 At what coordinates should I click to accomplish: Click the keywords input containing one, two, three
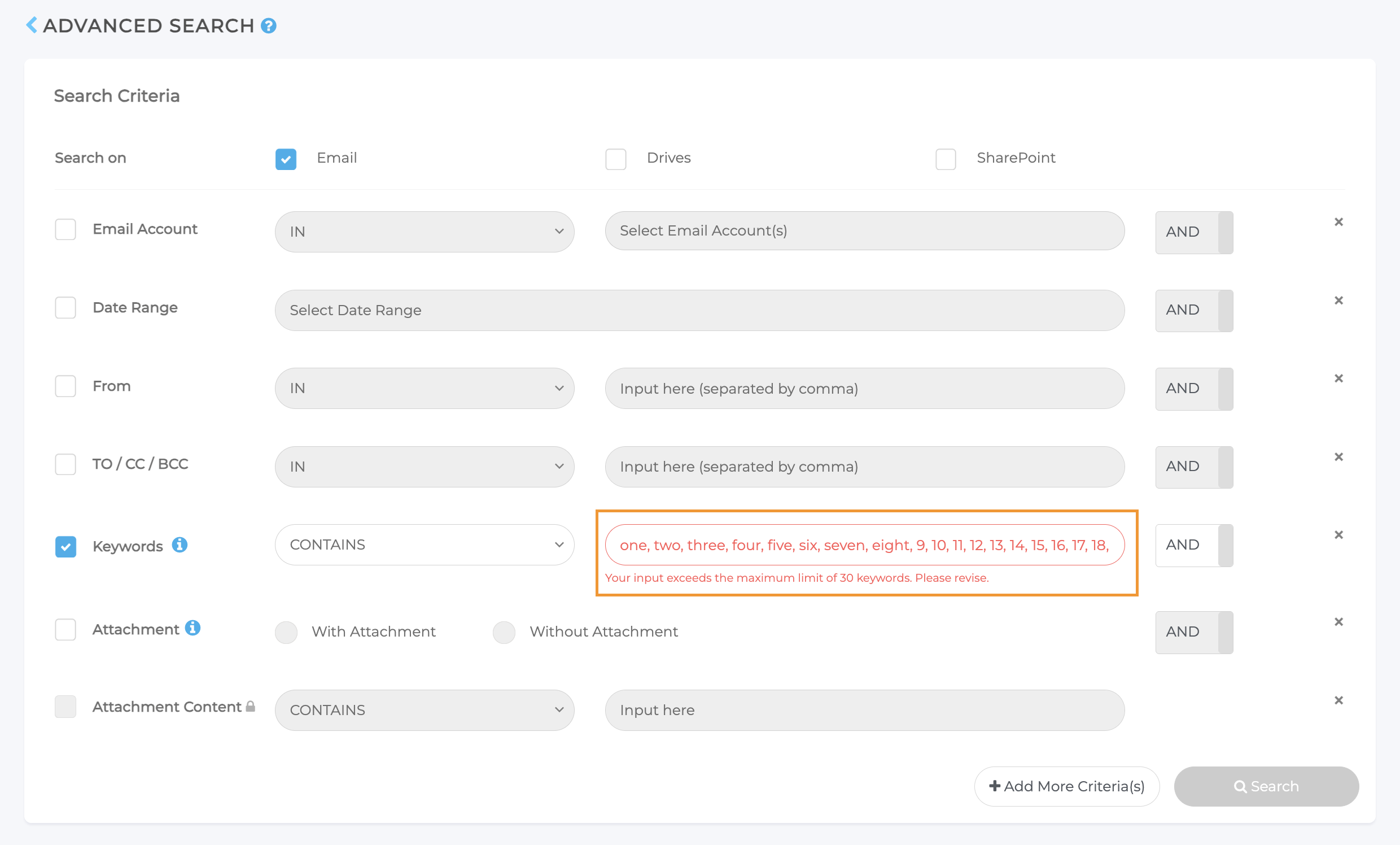tap(864, 545)
